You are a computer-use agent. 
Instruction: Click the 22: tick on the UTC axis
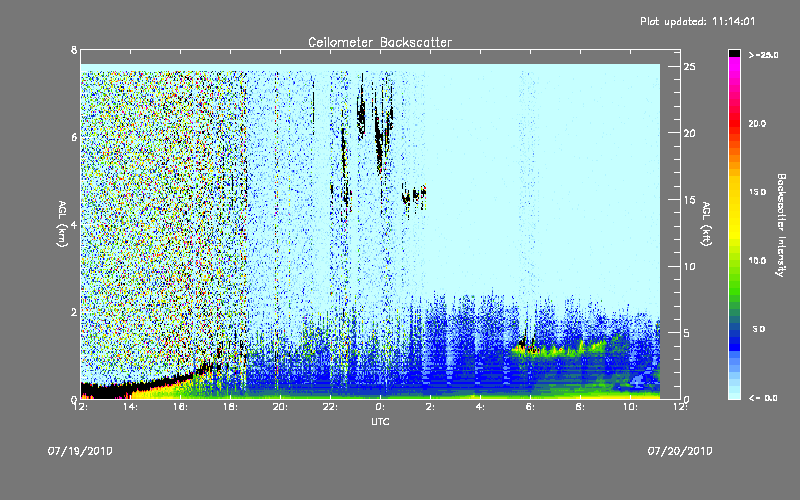click(330, 407)
